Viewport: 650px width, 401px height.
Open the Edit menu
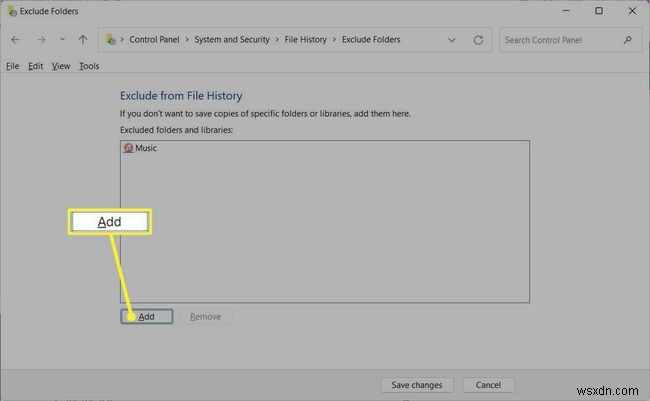(x=35, y=66)
